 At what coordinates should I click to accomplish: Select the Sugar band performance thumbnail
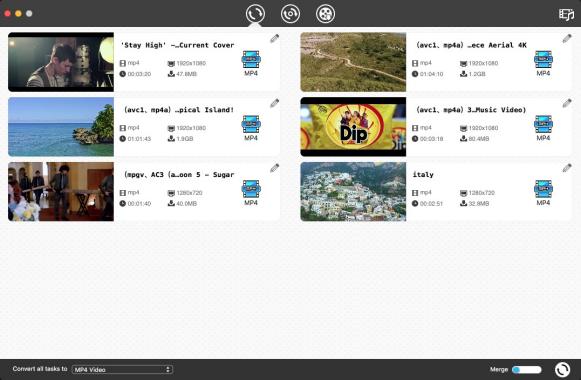(x=61, y=191)
